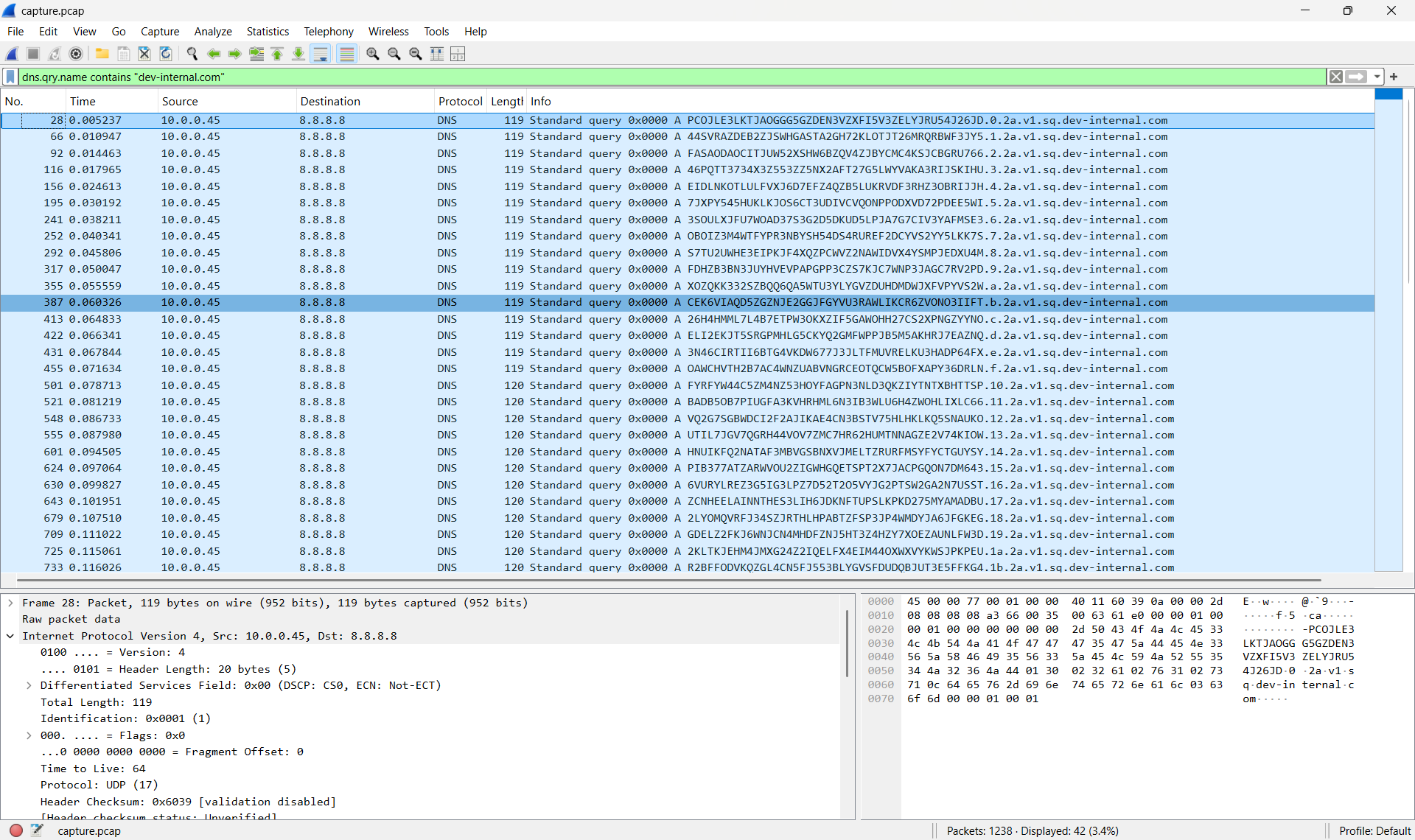Save this capture file

(124, 54)
